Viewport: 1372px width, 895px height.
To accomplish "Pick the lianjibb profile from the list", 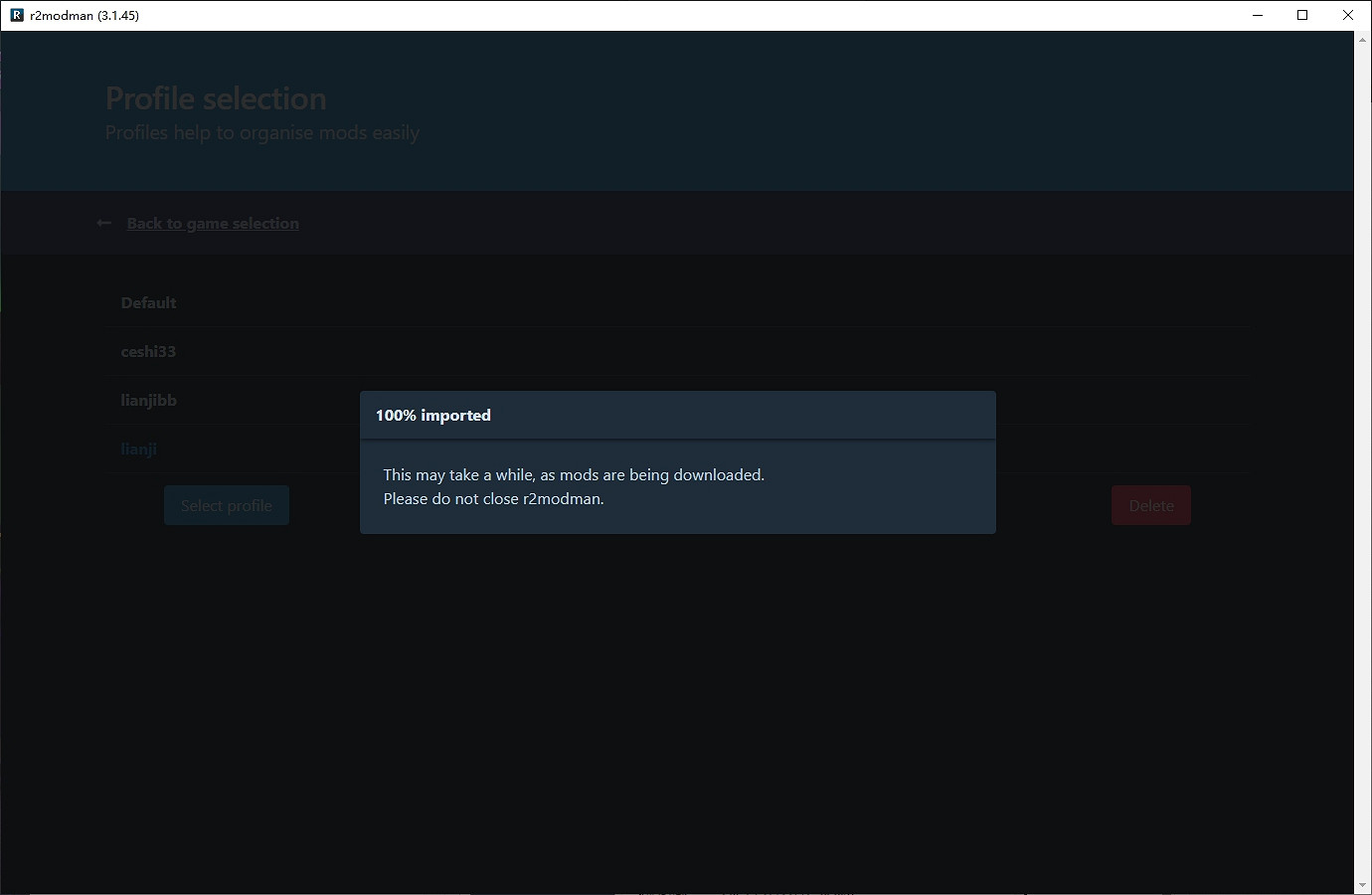I will point(148,401).
